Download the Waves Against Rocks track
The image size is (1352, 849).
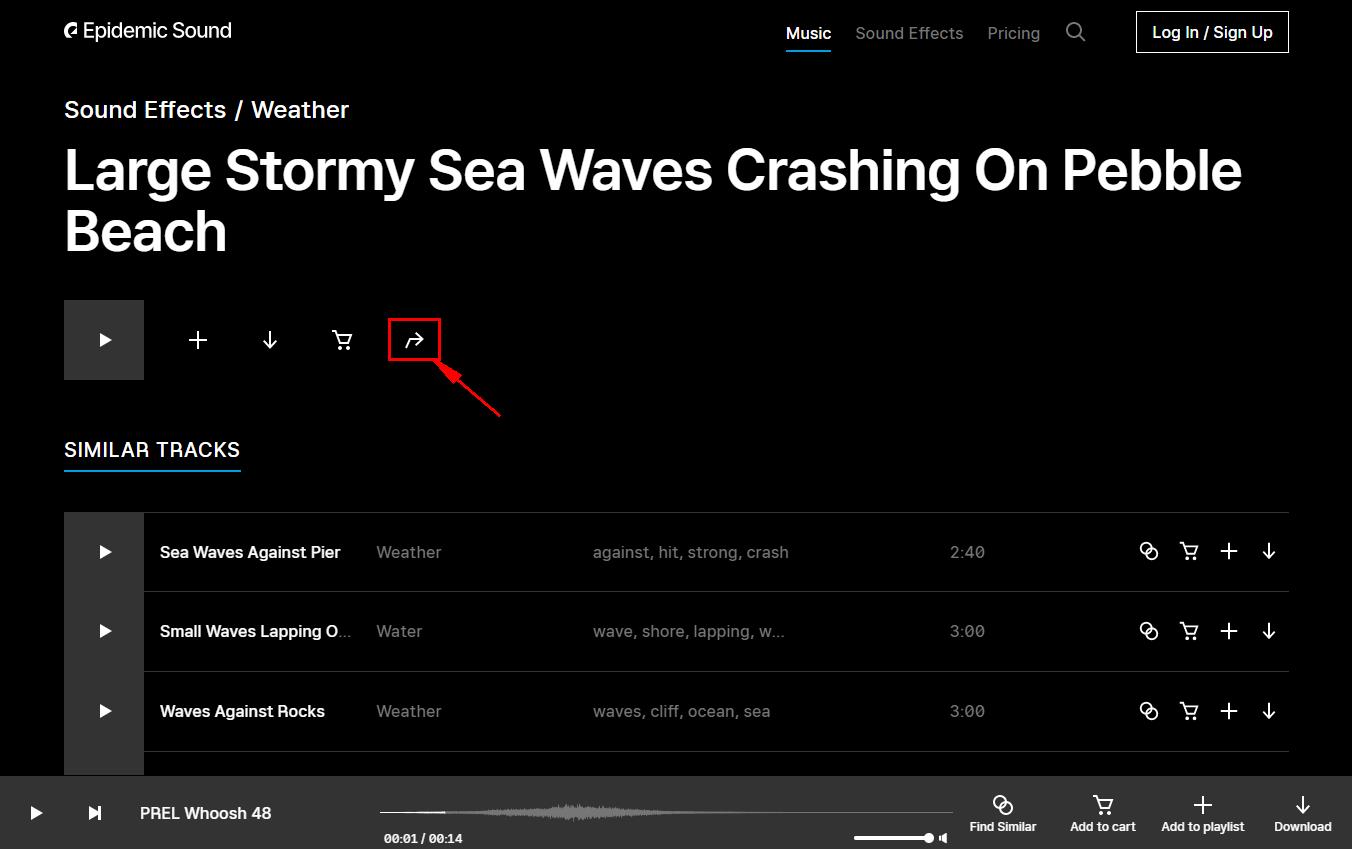coord(1269,711)
